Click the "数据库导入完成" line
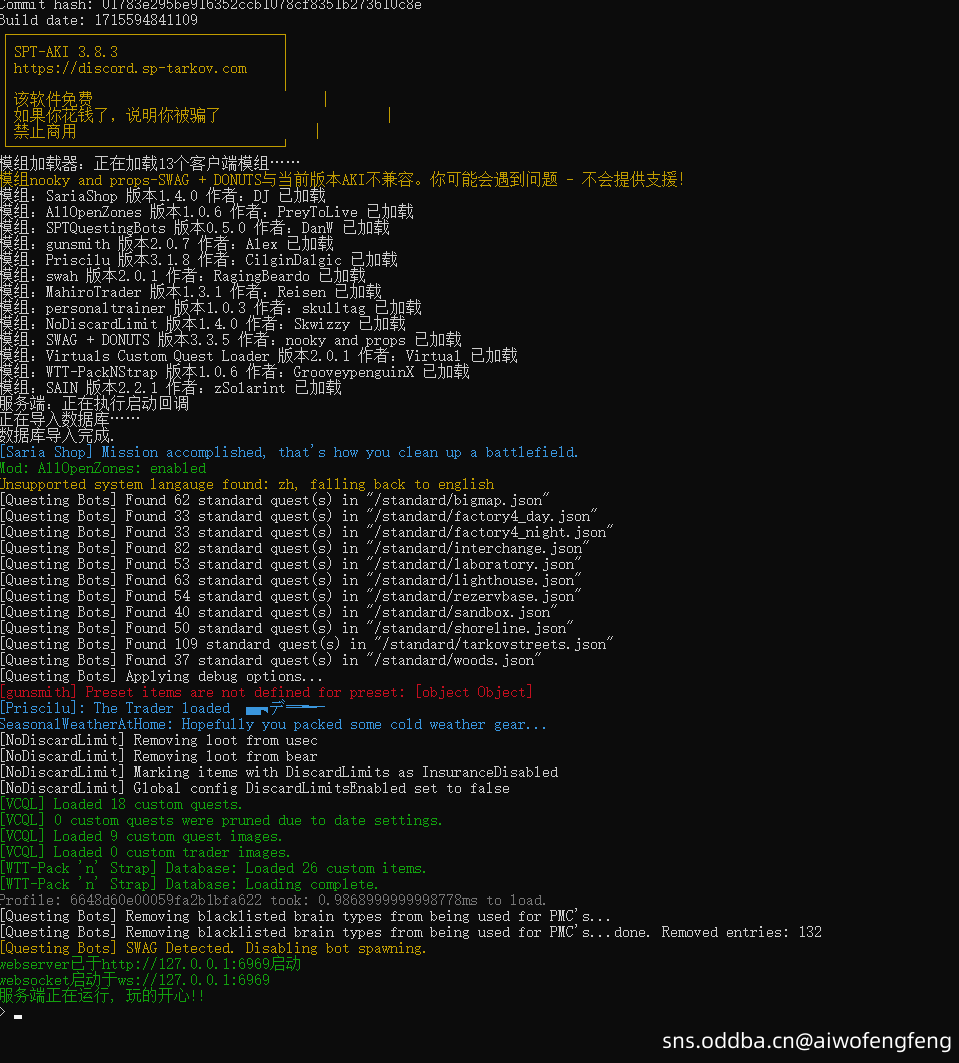959x1063 pixels. point(58,436)
